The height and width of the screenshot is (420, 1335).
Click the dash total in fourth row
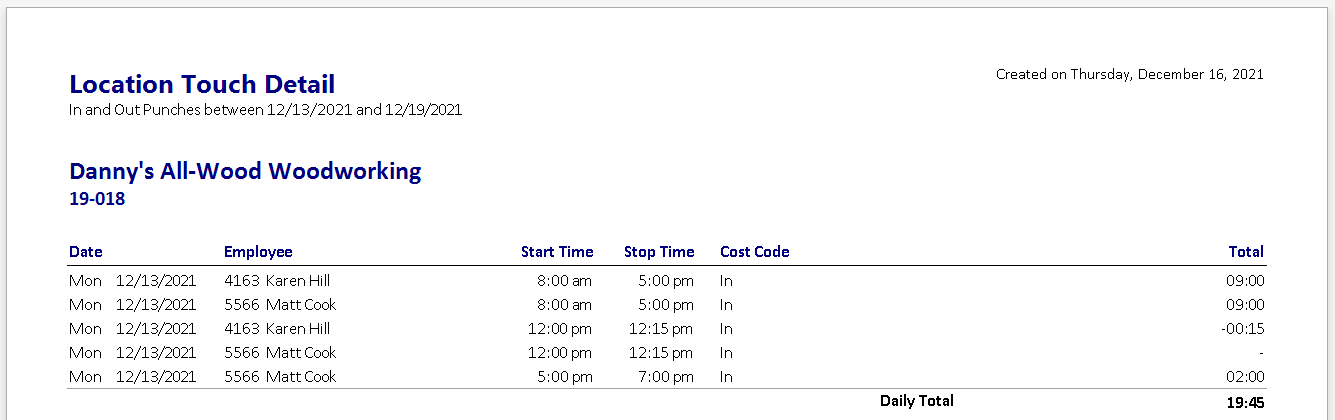point(1262,353)
